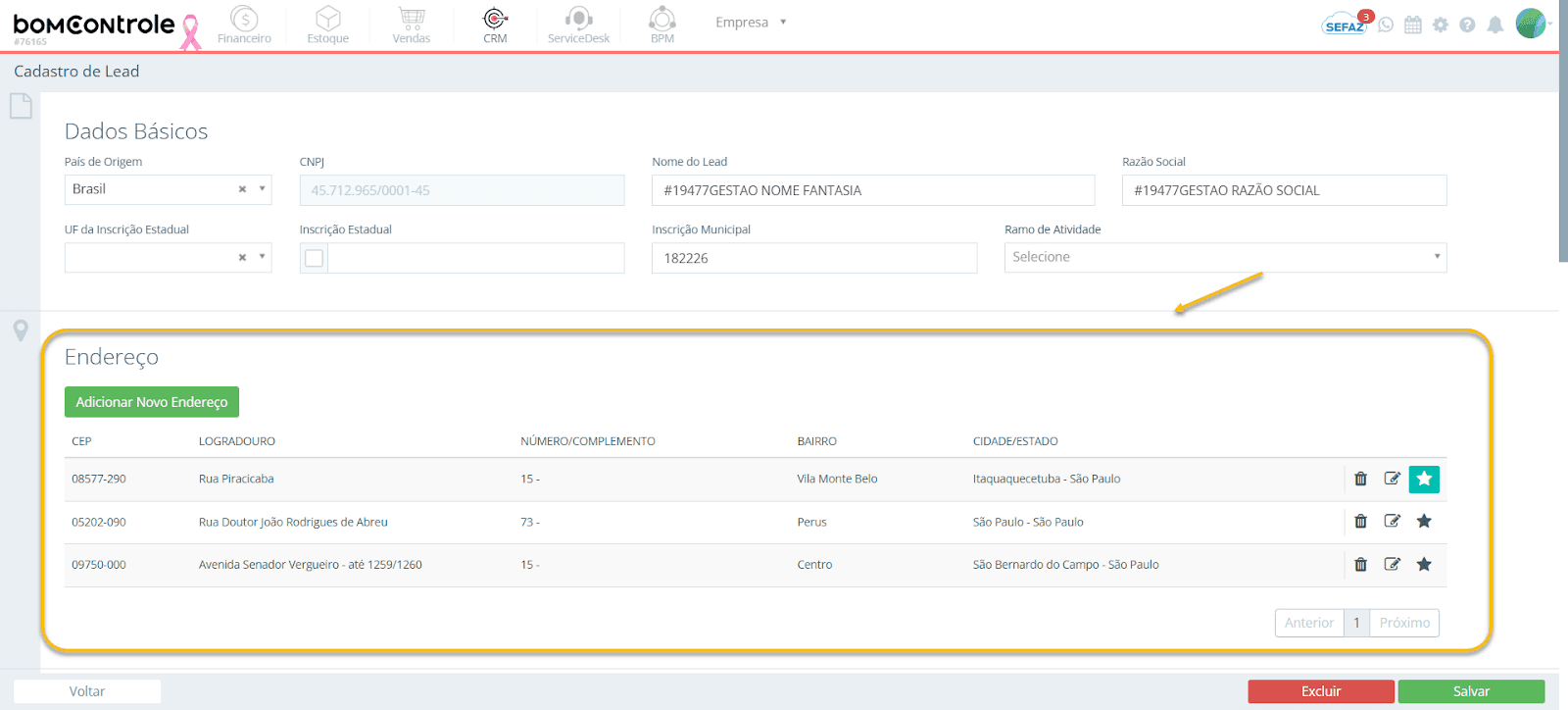Focus the Razão Social field
The width and height of the screenshot is (1568, 710).
1284,190
